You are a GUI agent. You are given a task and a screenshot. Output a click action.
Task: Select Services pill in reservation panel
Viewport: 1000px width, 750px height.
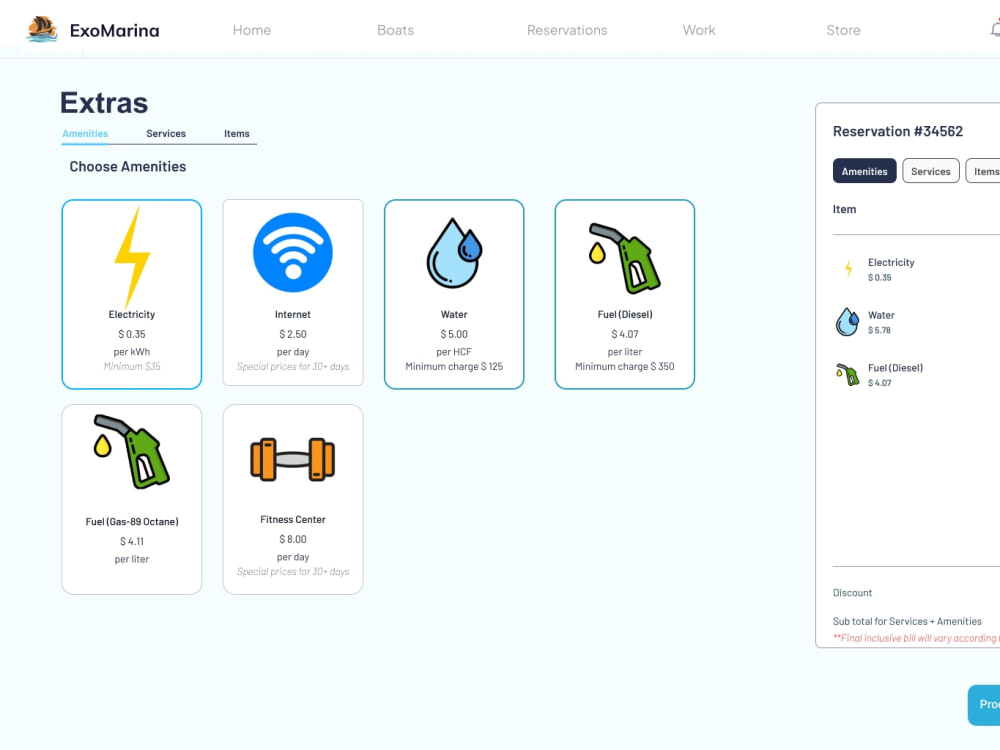(x=930, y=171)
